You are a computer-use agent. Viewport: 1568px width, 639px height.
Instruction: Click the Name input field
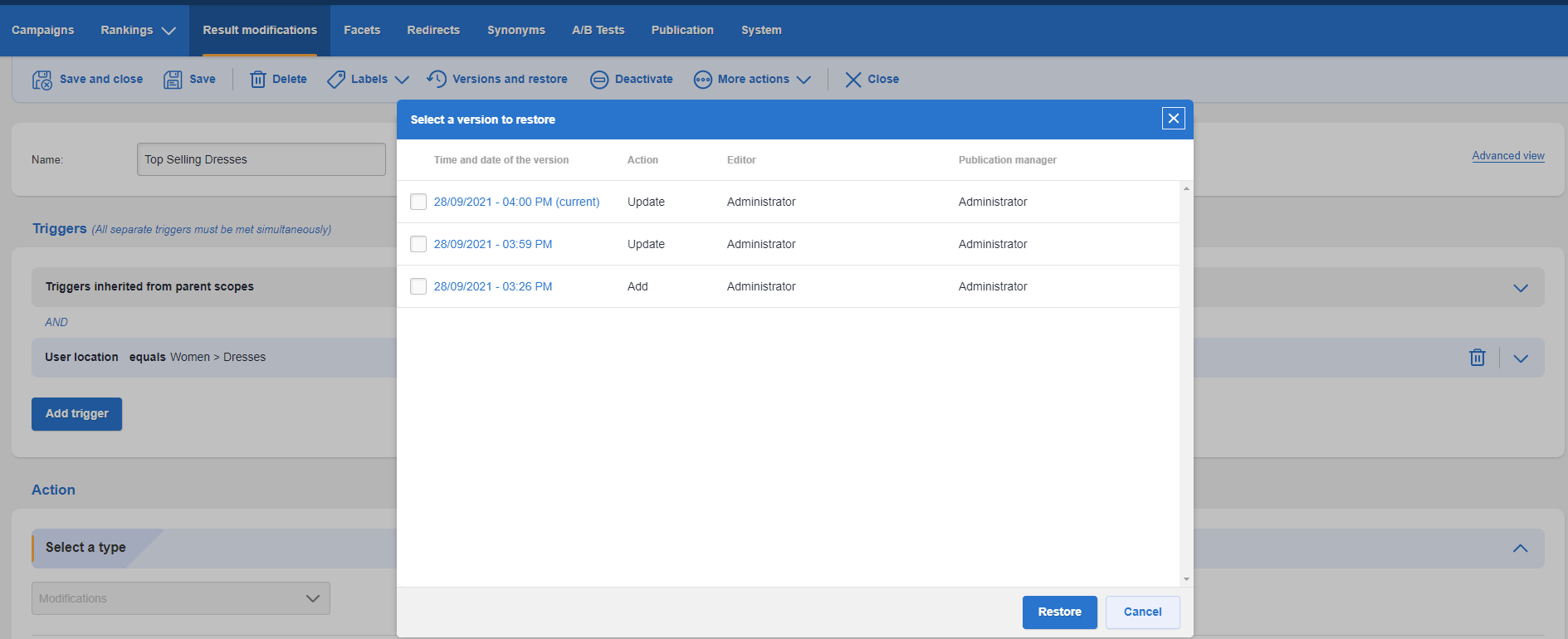261,159
